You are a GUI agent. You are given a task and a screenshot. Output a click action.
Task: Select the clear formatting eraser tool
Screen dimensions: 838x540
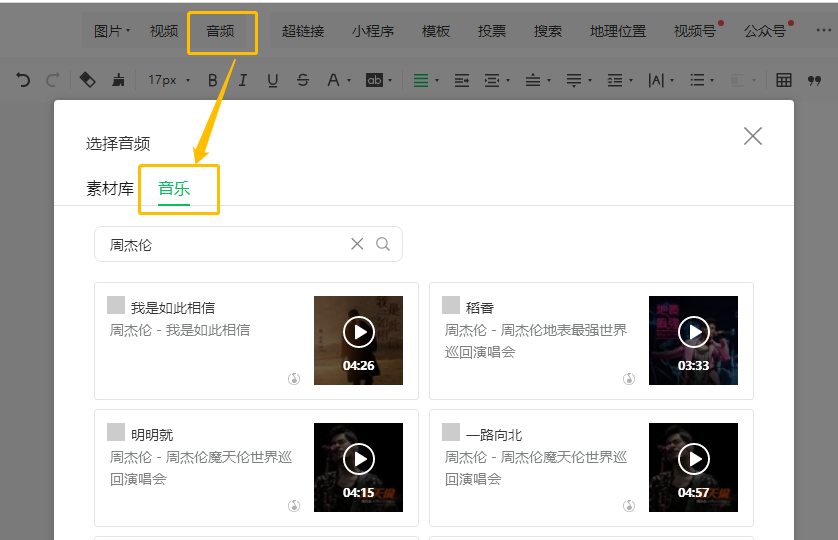click(x=88, y=80)
